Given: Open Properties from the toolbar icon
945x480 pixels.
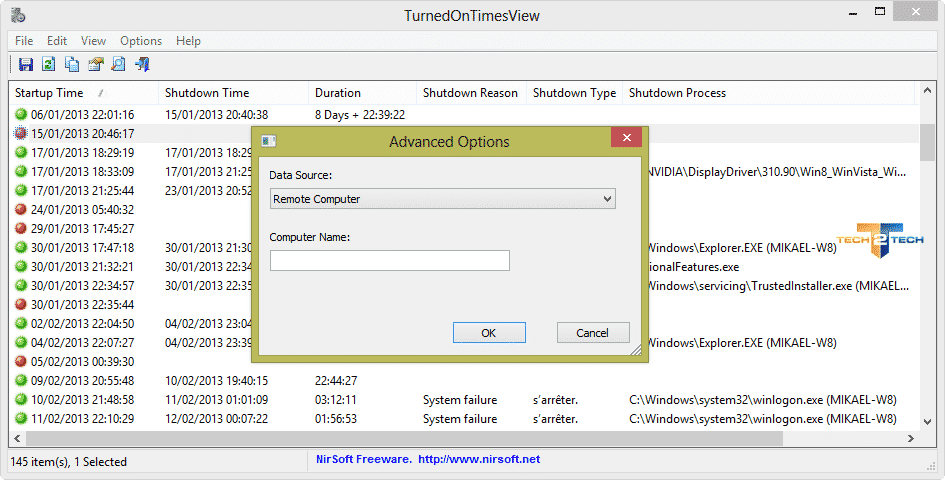Looking at the screenshot, I should tap(95, 64).
